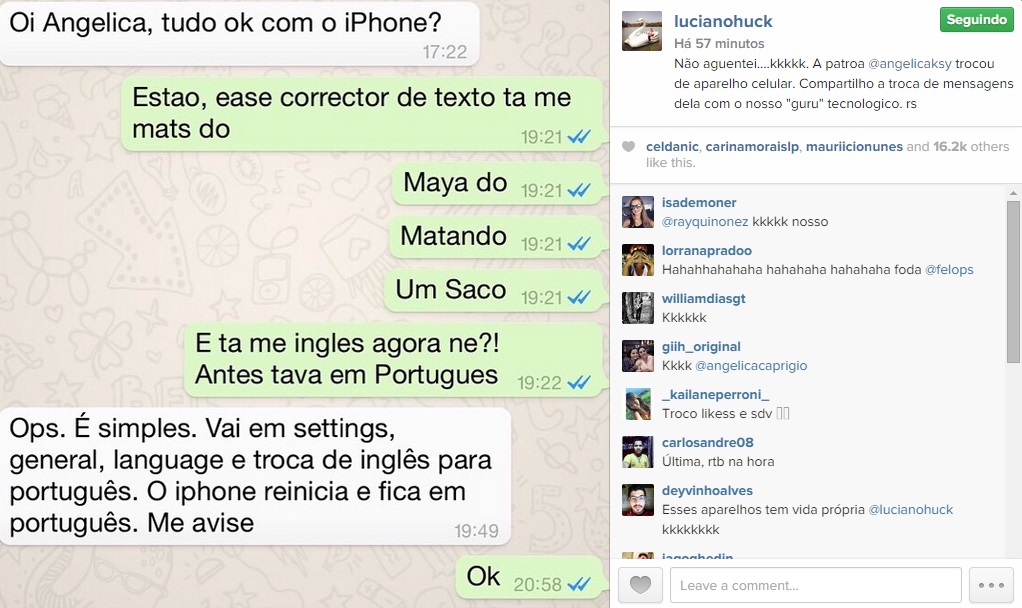This screenshot has height=608, width=1022.
Task: Open deyvinhoalves's profile avatar
Action: (638, 500)
